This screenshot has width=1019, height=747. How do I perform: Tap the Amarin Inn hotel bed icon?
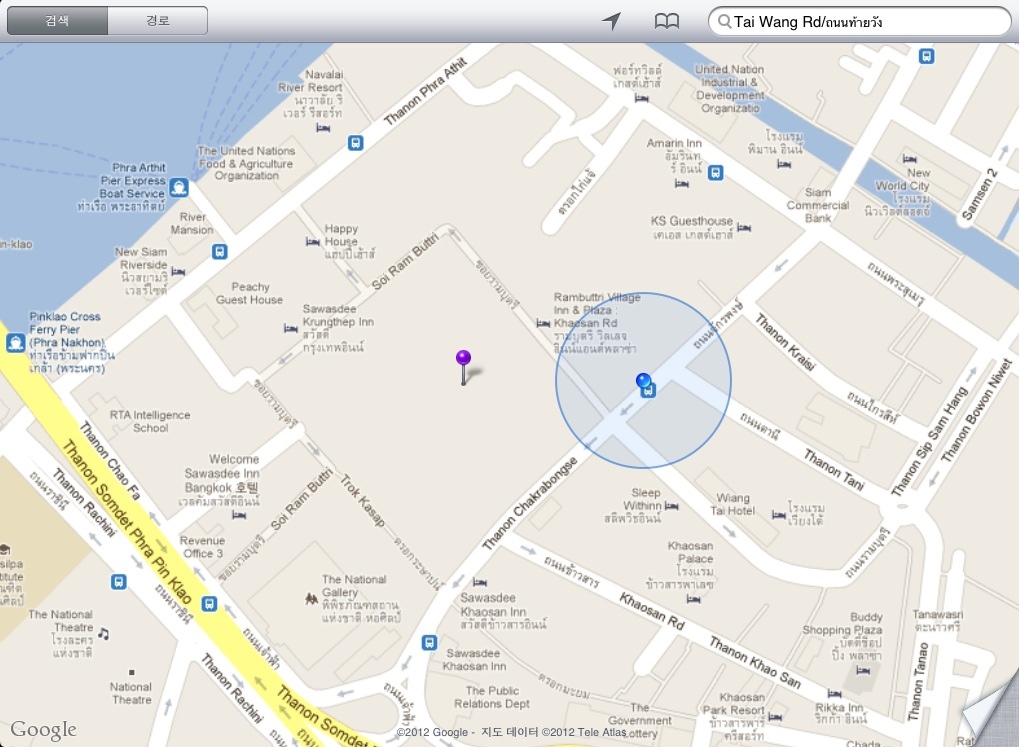pyautogui.click(x=681, y=184)
